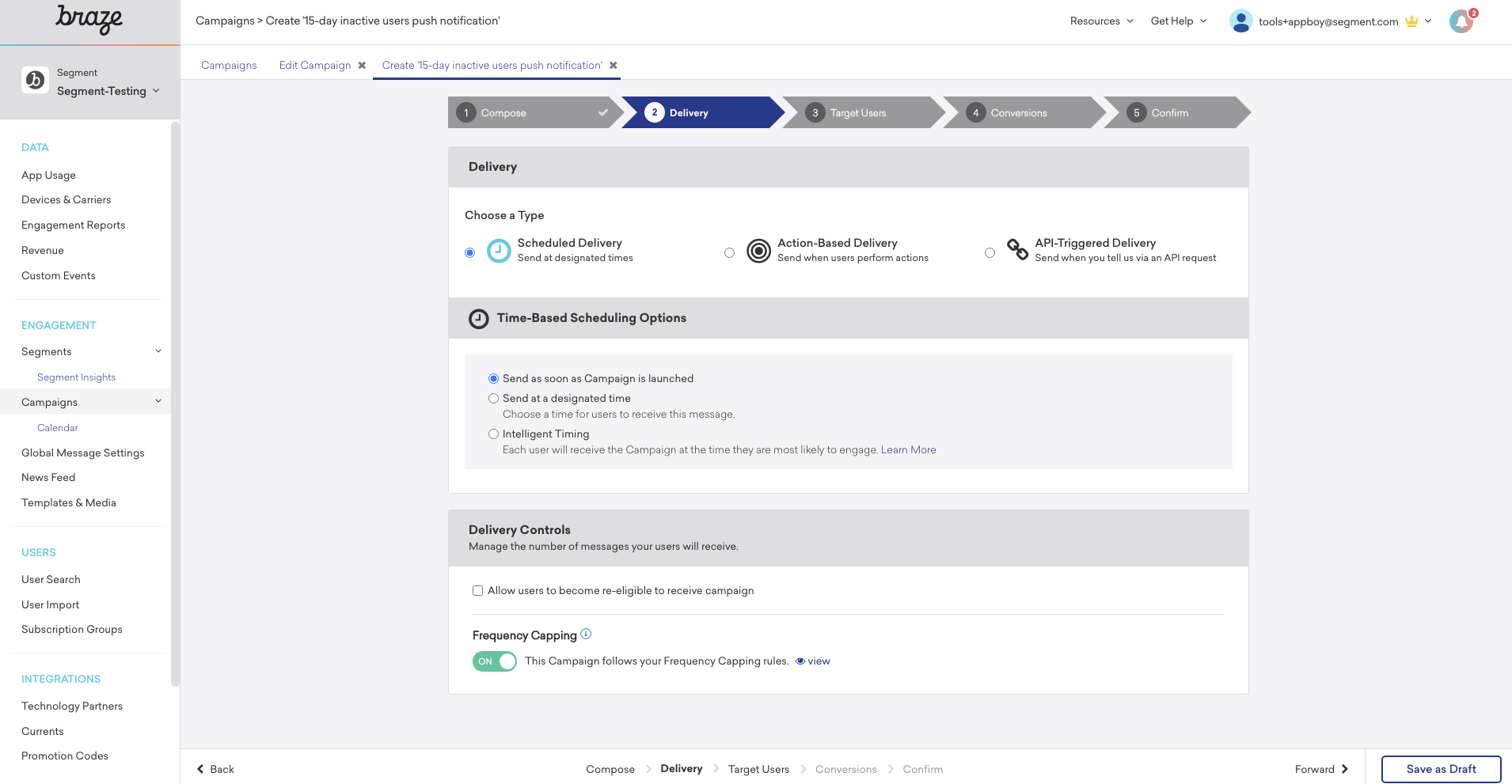
Task: Click Target Users in bottom breadcrumb
Action: (758, 769)
